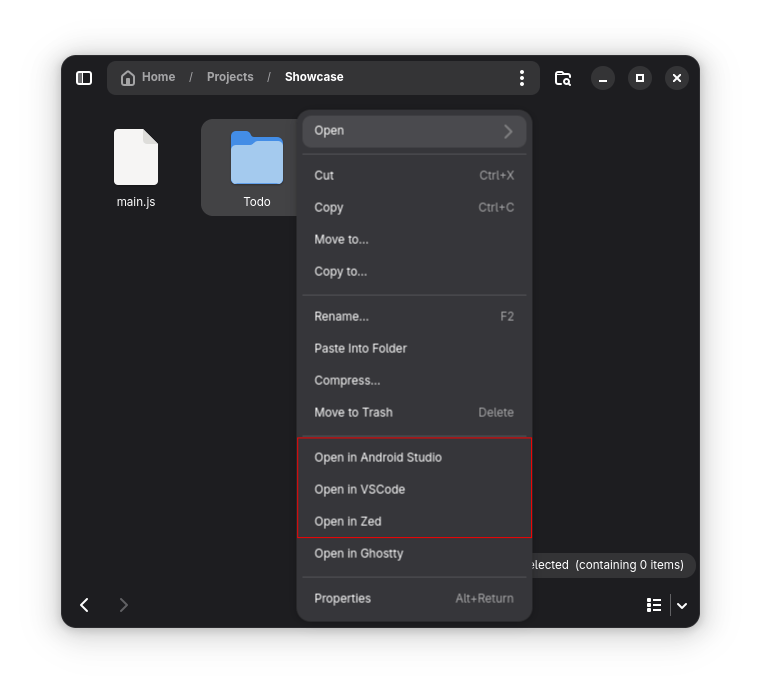Click the Home breadcrumb label

click(x=158, y=77)
